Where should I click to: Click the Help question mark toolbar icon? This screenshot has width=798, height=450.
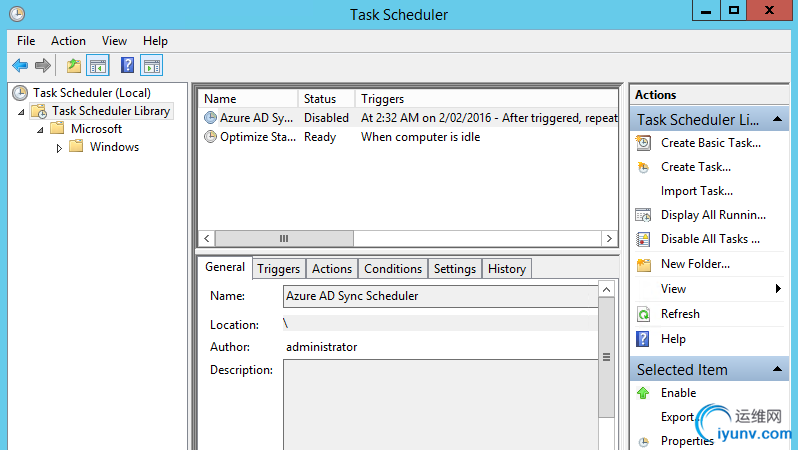coord(127,65)
